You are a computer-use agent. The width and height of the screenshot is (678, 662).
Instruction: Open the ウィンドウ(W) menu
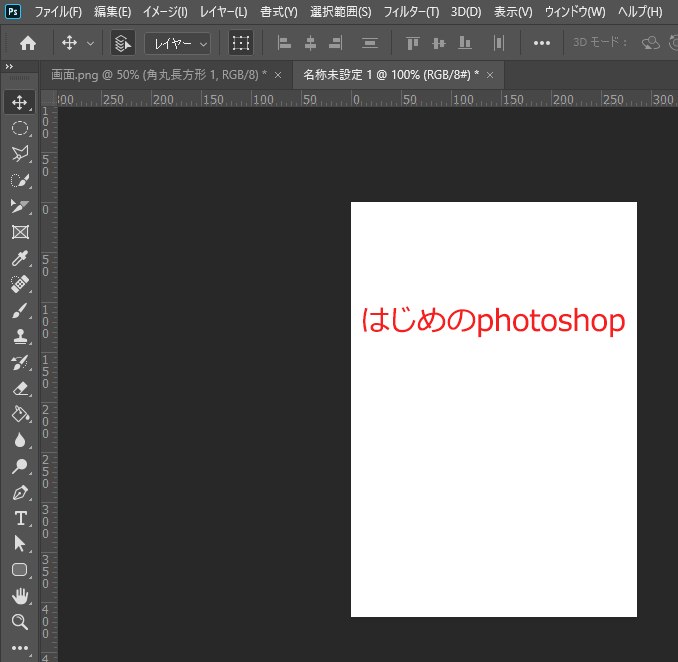(575, 12)
